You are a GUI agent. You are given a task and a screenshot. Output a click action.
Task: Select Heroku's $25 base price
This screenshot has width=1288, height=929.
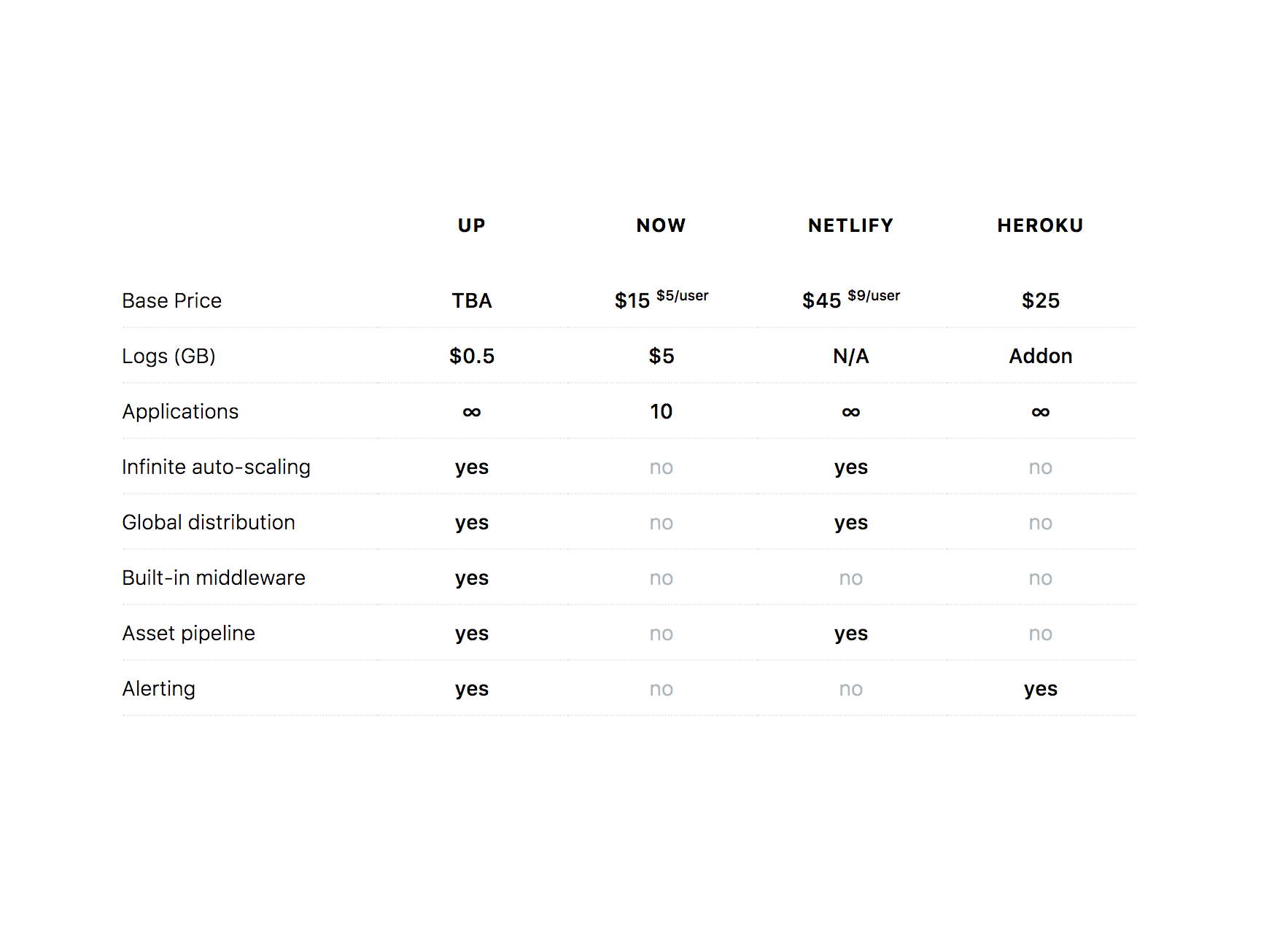click(x=1041, y=300)
